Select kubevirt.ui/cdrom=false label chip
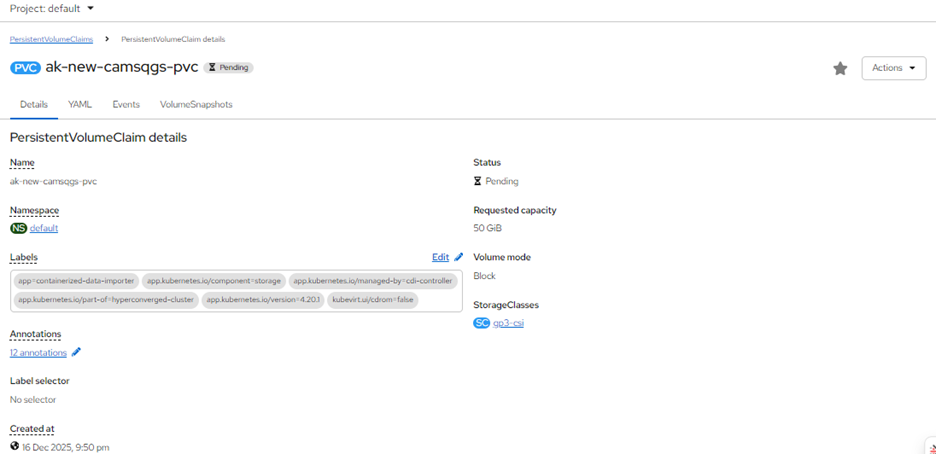 pos(373,300)
